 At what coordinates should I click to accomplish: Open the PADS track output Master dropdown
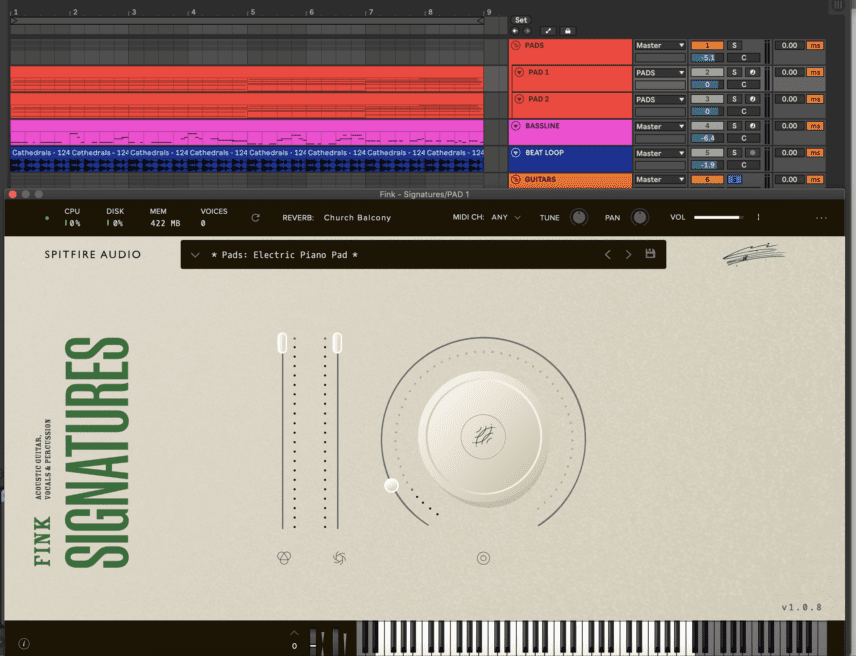pos(659,45)
